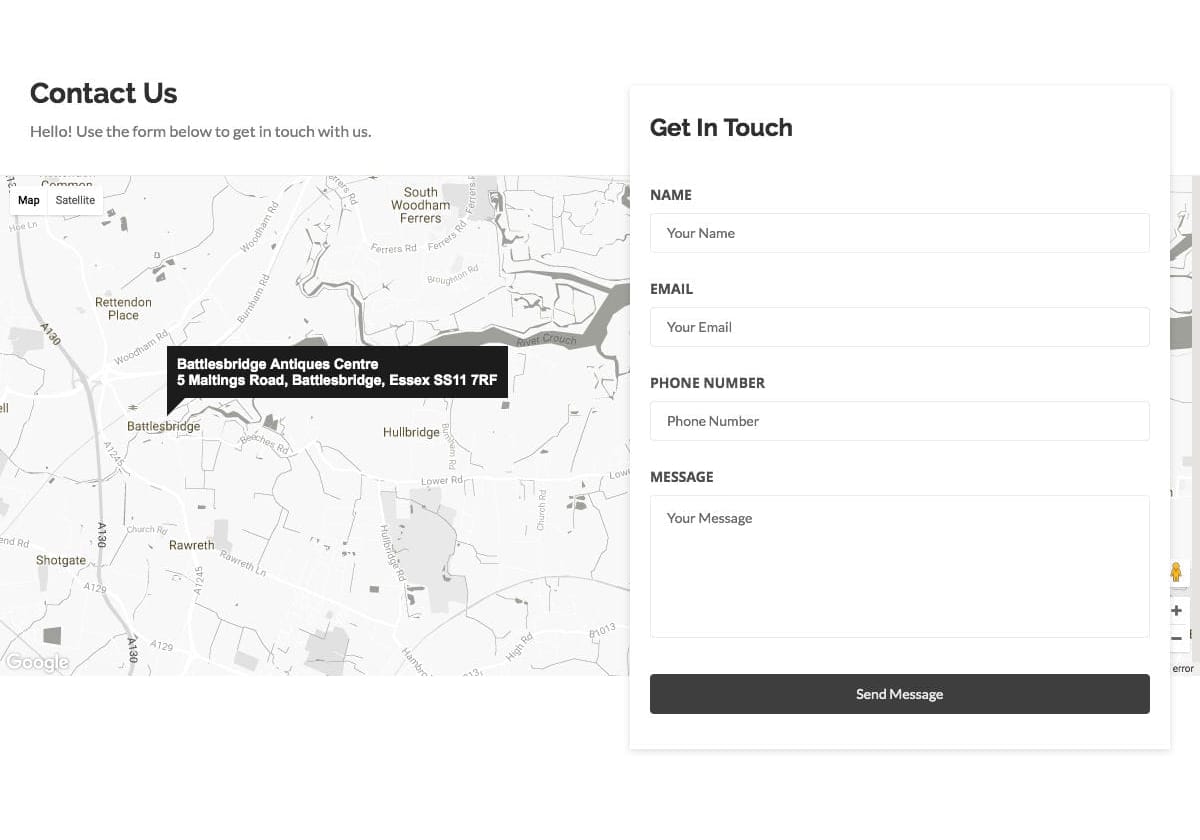Click the EMAIL field label

click(x=671, y=289)
